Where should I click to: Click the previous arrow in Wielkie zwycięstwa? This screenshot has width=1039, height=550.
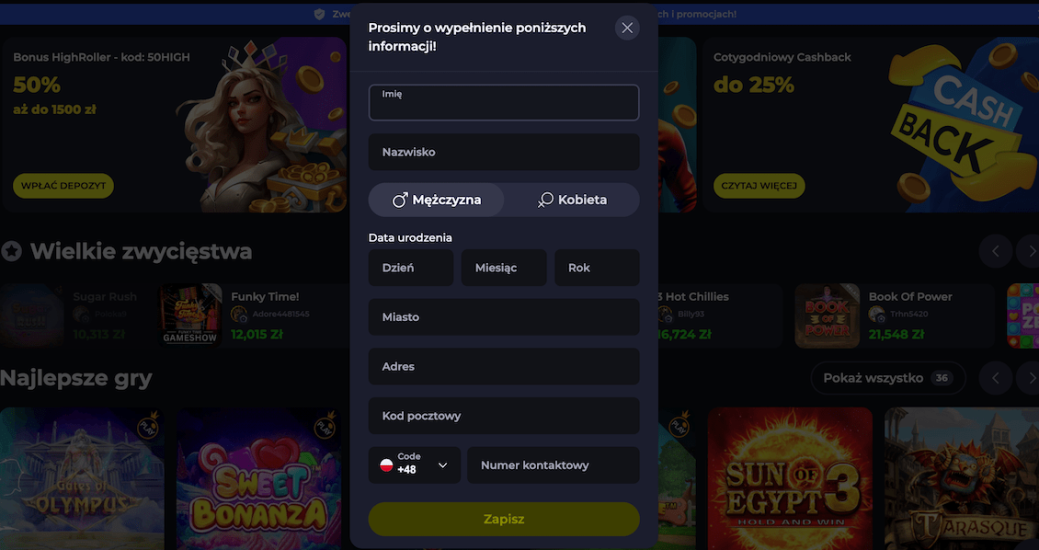click(995, 251)
